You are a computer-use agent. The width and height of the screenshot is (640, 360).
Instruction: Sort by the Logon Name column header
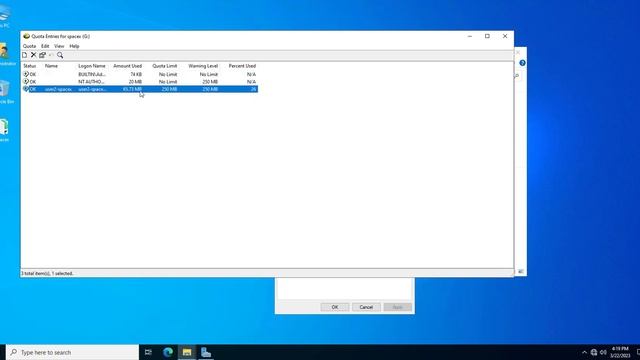tap(92, 66)
